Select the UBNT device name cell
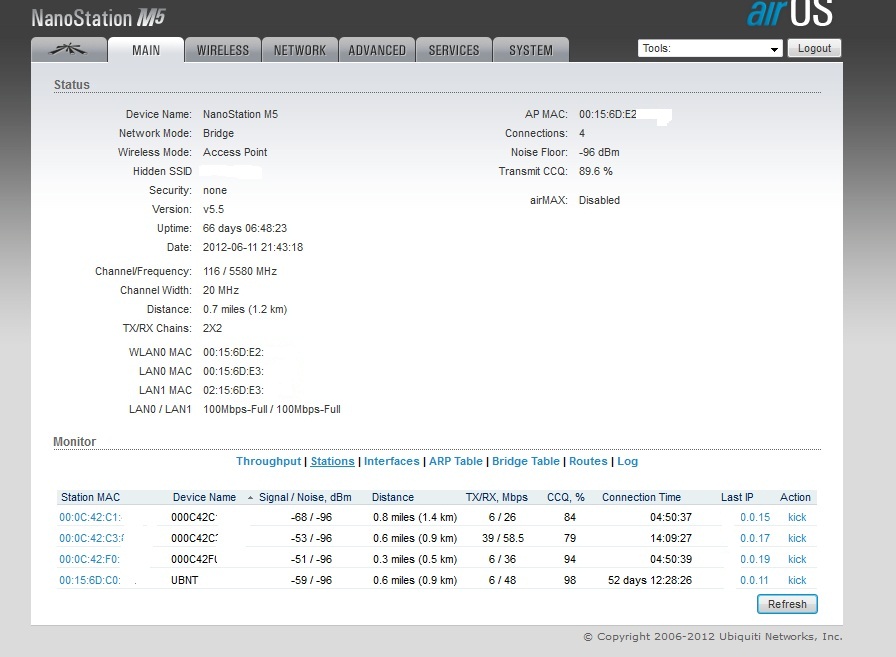This screenshot has height=657, width=896. (185, 580)
